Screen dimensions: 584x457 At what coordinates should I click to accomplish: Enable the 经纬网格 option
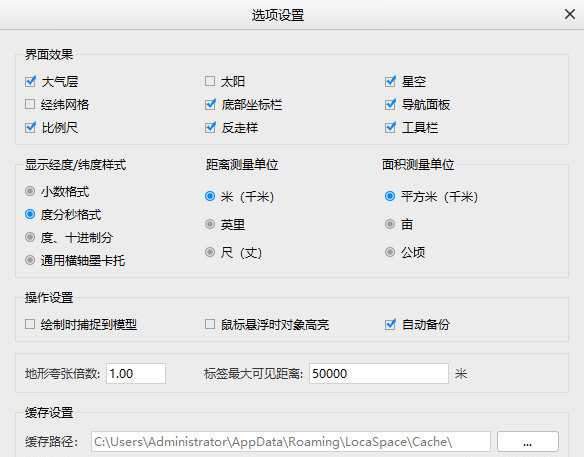click(x=30, y=104)
